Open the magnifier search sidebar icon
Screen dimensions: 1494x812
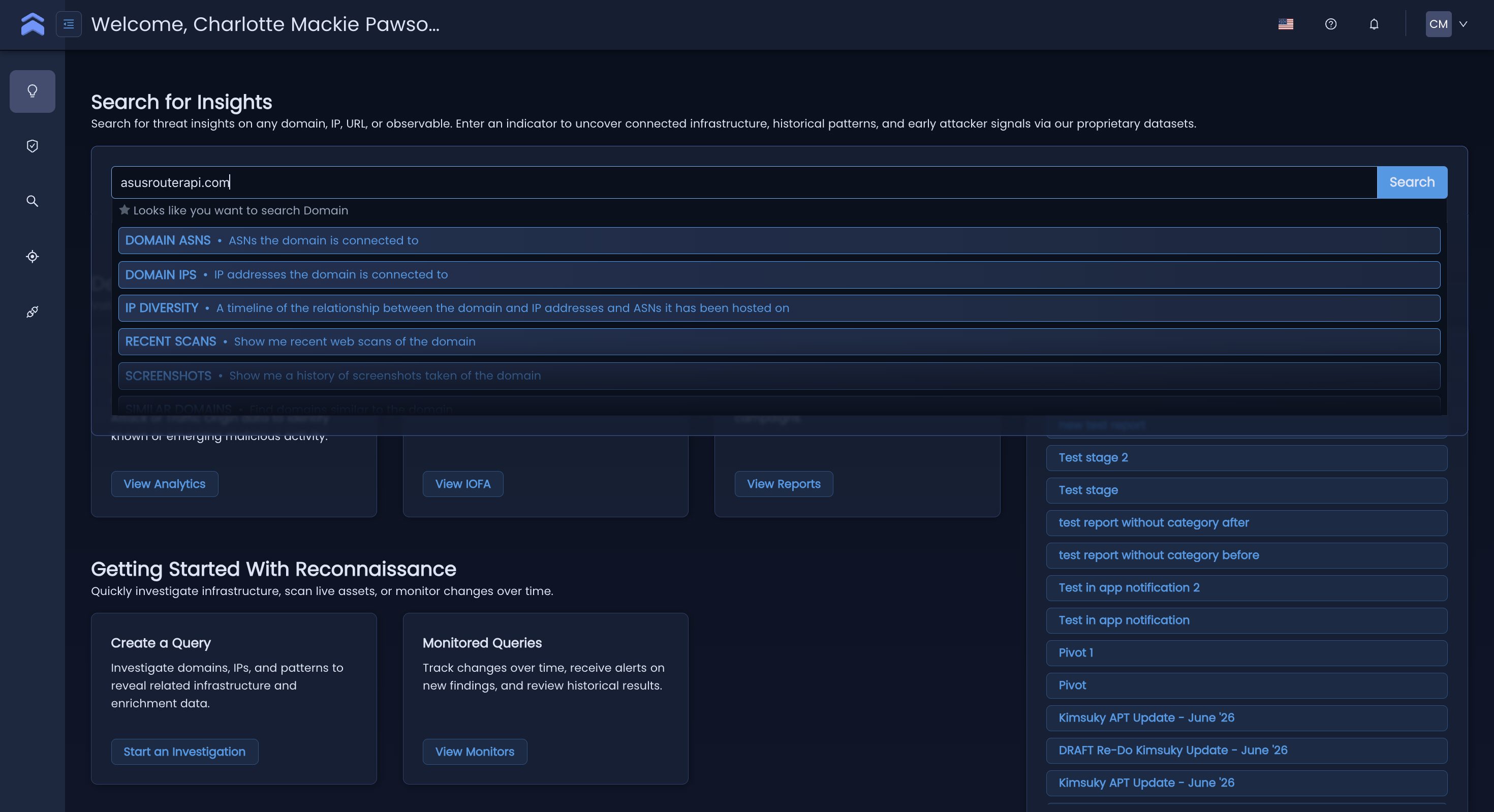33,201
